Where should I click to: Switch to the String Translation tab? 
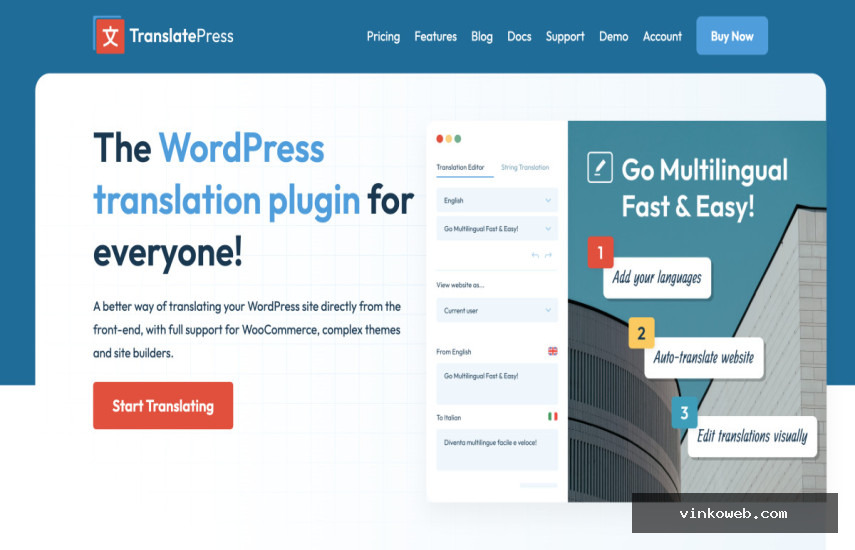[x=525, y=167]
